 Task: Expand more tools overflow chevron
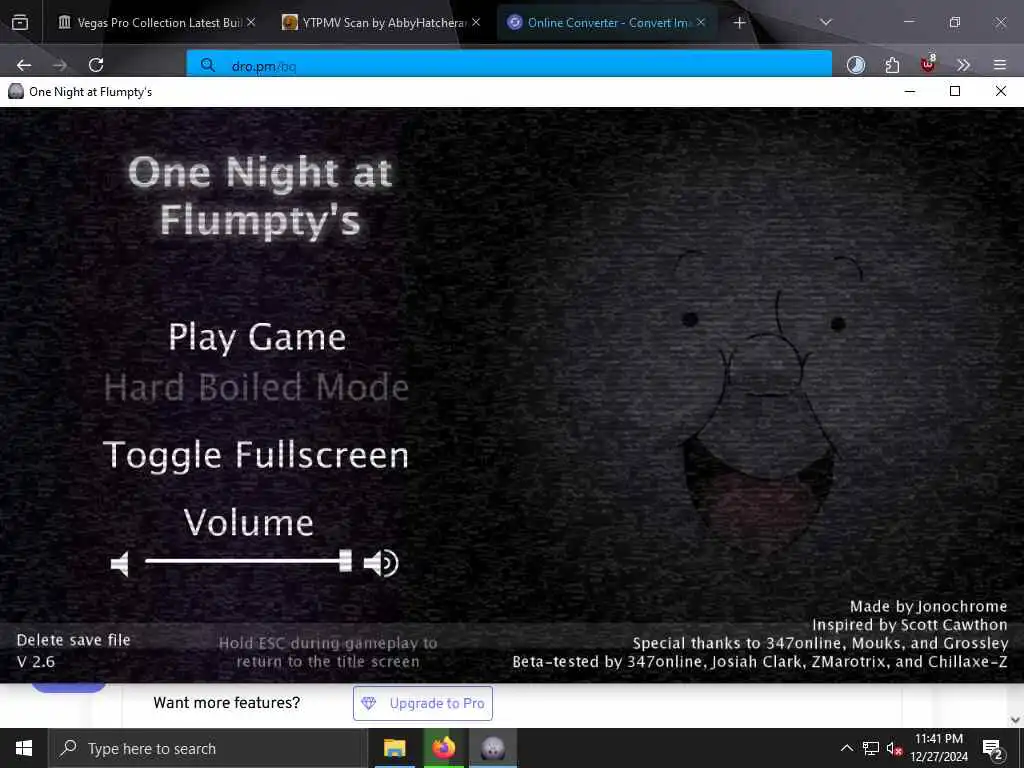tap(963, 65)
